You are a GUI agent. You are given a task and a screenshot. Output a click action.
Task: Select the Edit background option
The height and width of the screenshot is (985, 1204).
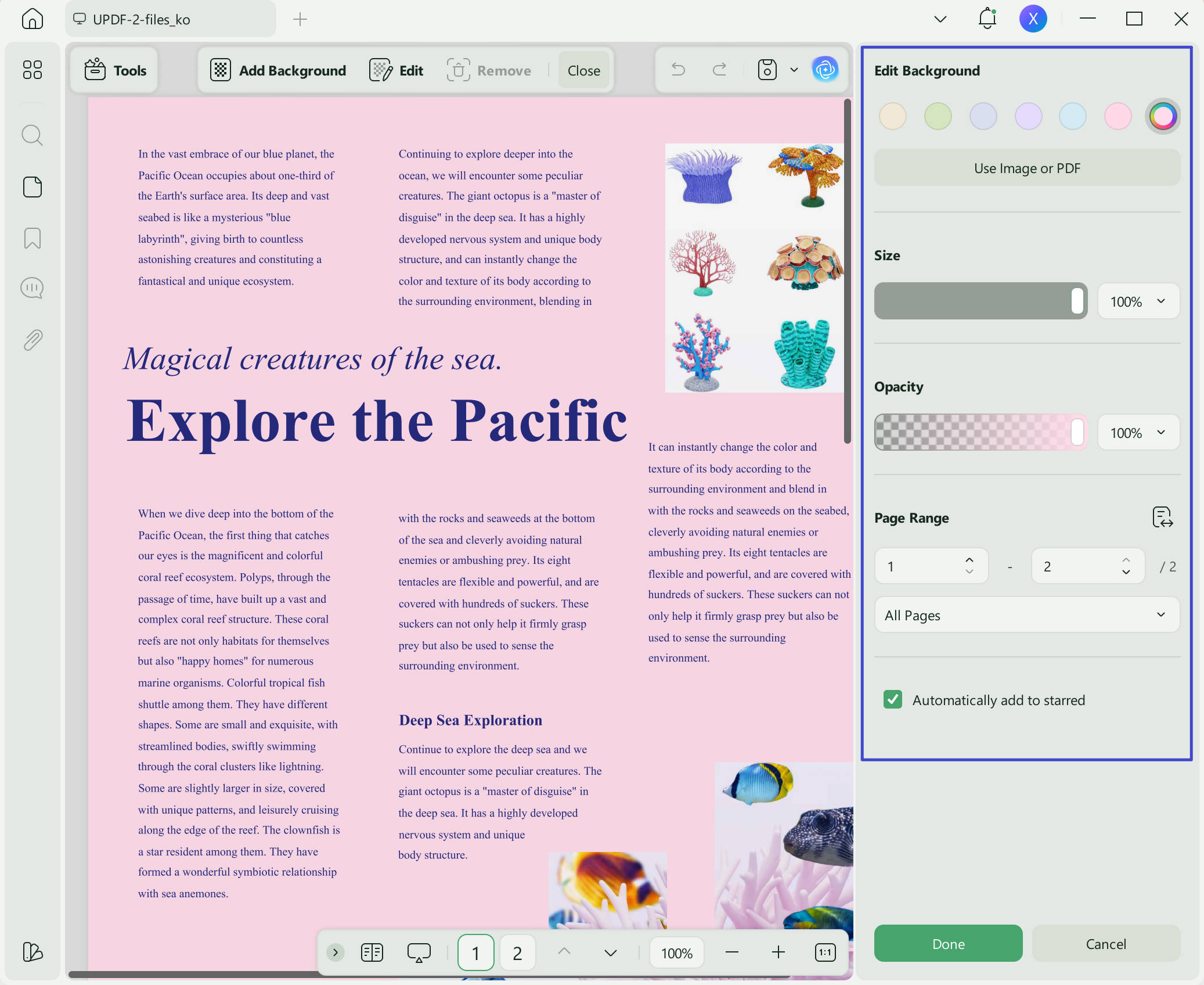click(396, 70)
